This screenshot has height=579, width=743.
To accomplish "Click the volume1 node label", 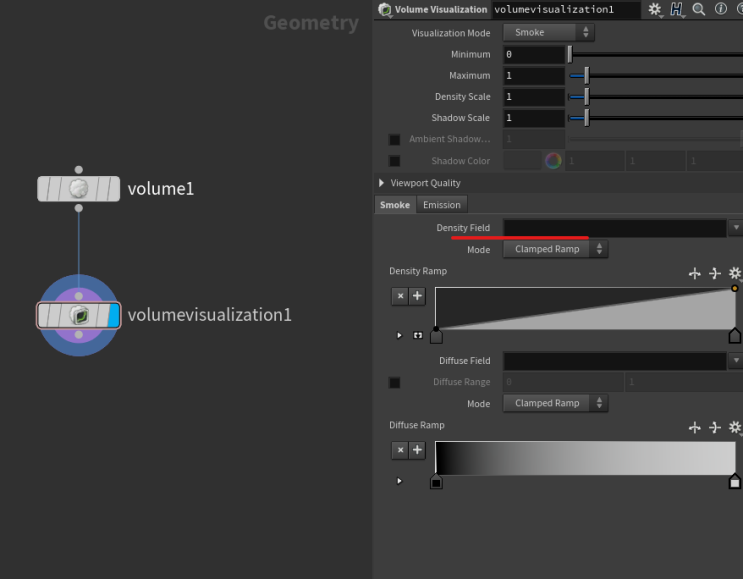I will [x=161, y=189].
